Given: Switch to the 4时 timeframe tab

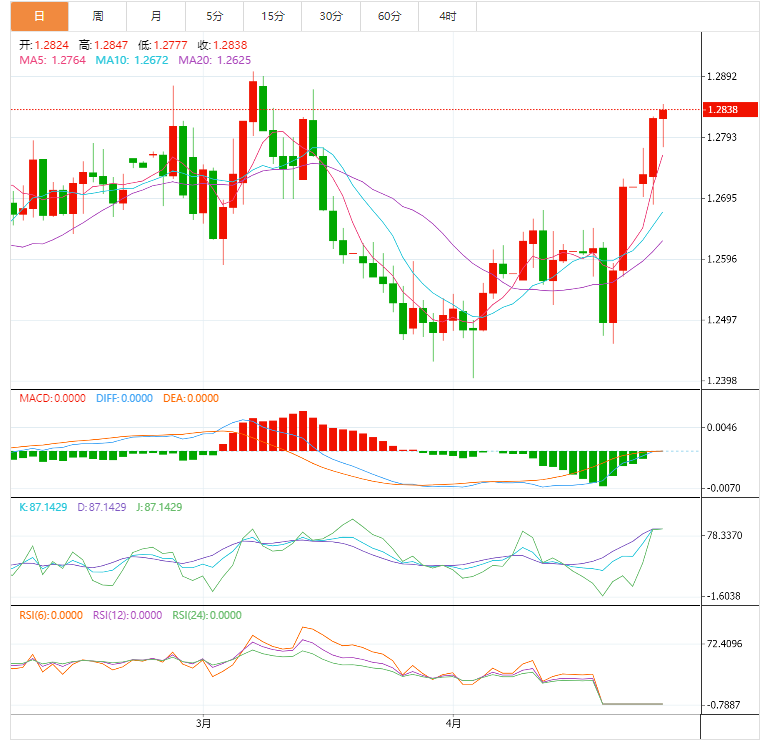Looking at the screenshot, I should (x=447, y=16).
